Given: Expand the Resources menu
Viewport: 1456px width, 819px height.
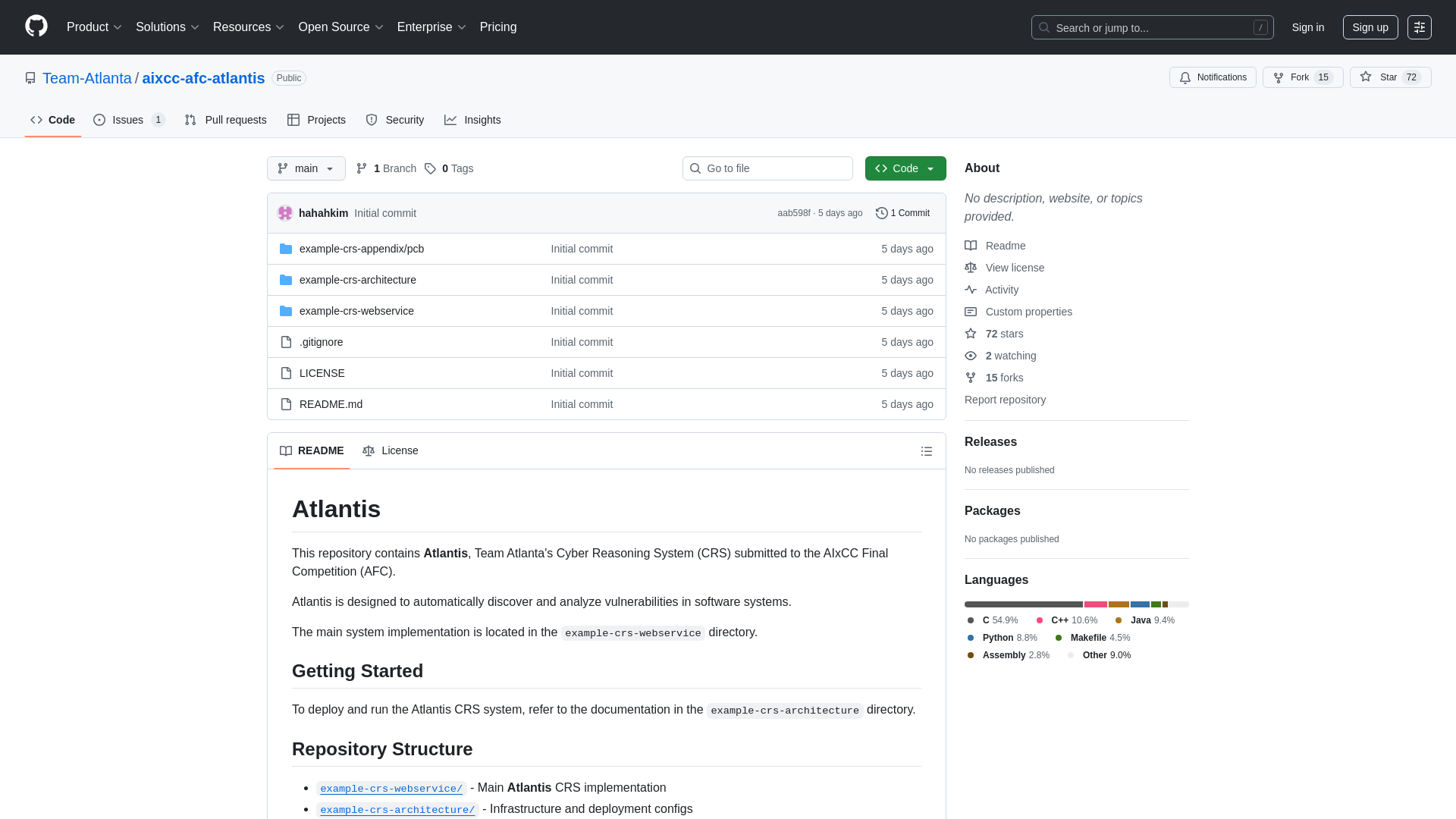Looking at the screenshot, I should (248, 27).
